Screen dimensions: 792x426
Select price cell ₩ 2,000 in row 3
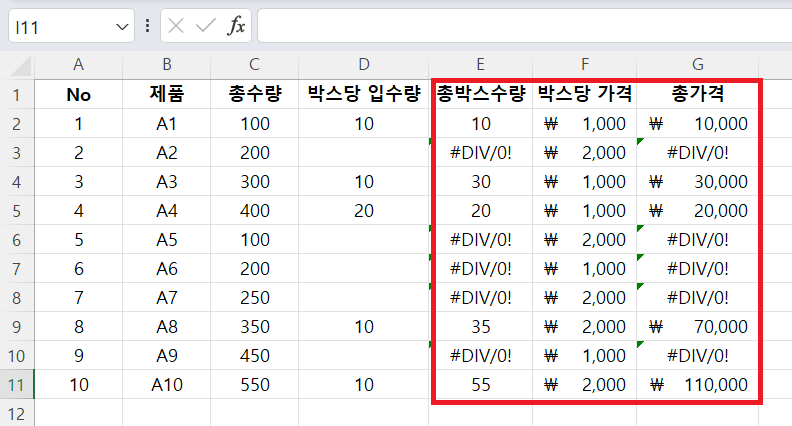(584, 153)
